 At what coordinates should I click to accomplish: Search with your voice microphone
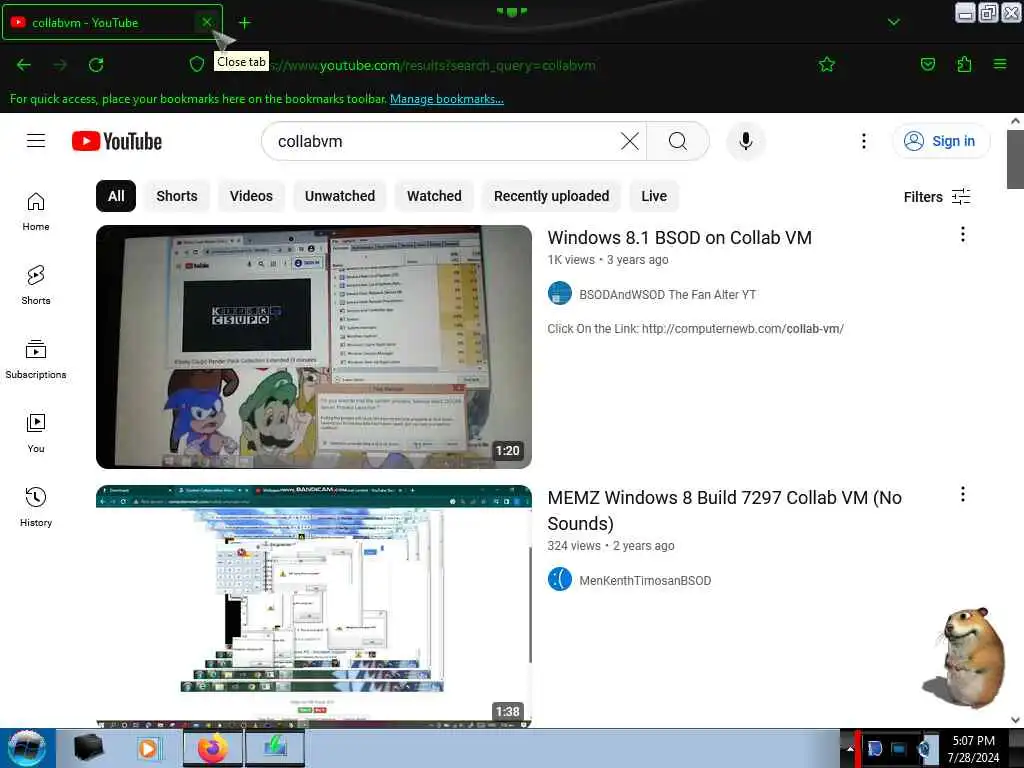(745, 141)
